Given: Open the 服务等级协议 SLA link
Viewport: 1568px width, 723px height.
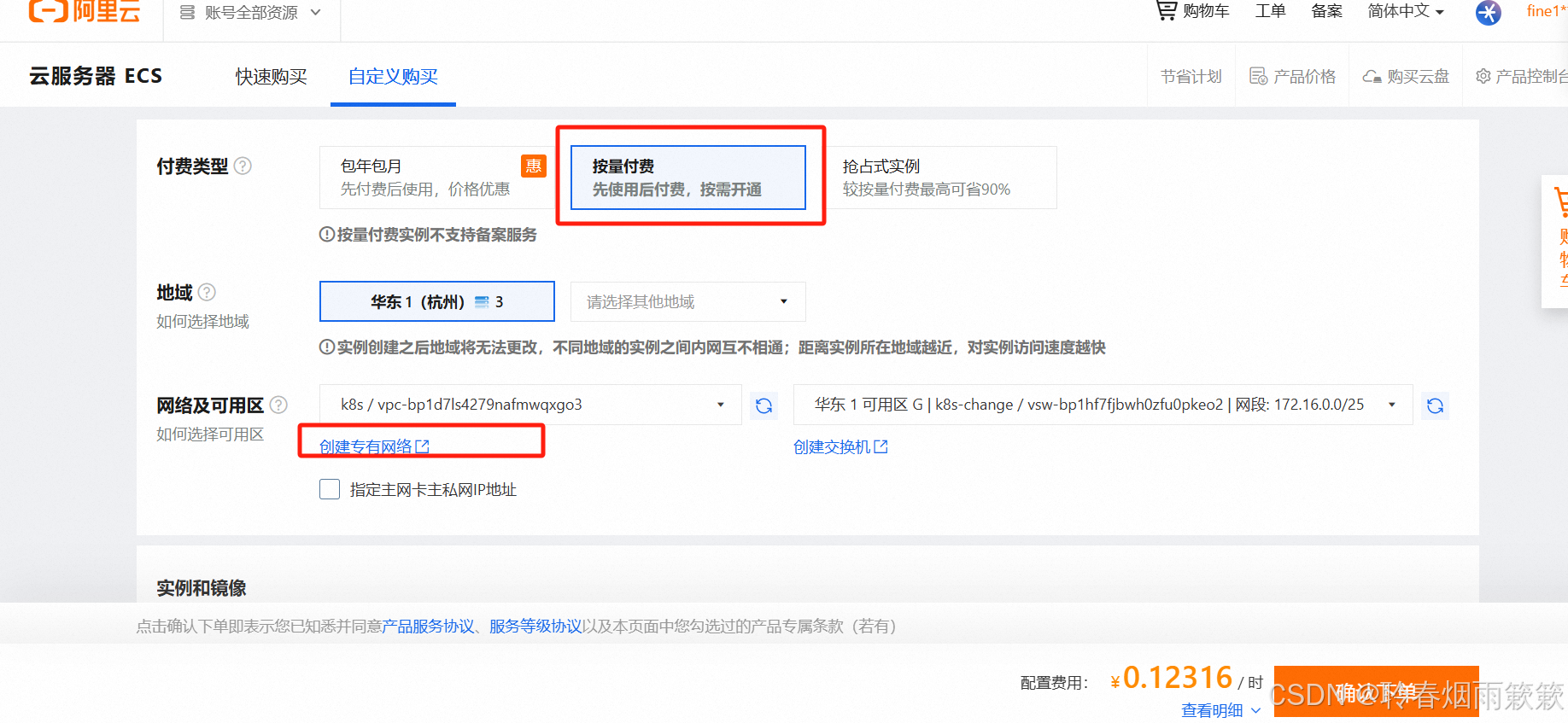Looking at the screenshot, I should (x=535, y=627).
